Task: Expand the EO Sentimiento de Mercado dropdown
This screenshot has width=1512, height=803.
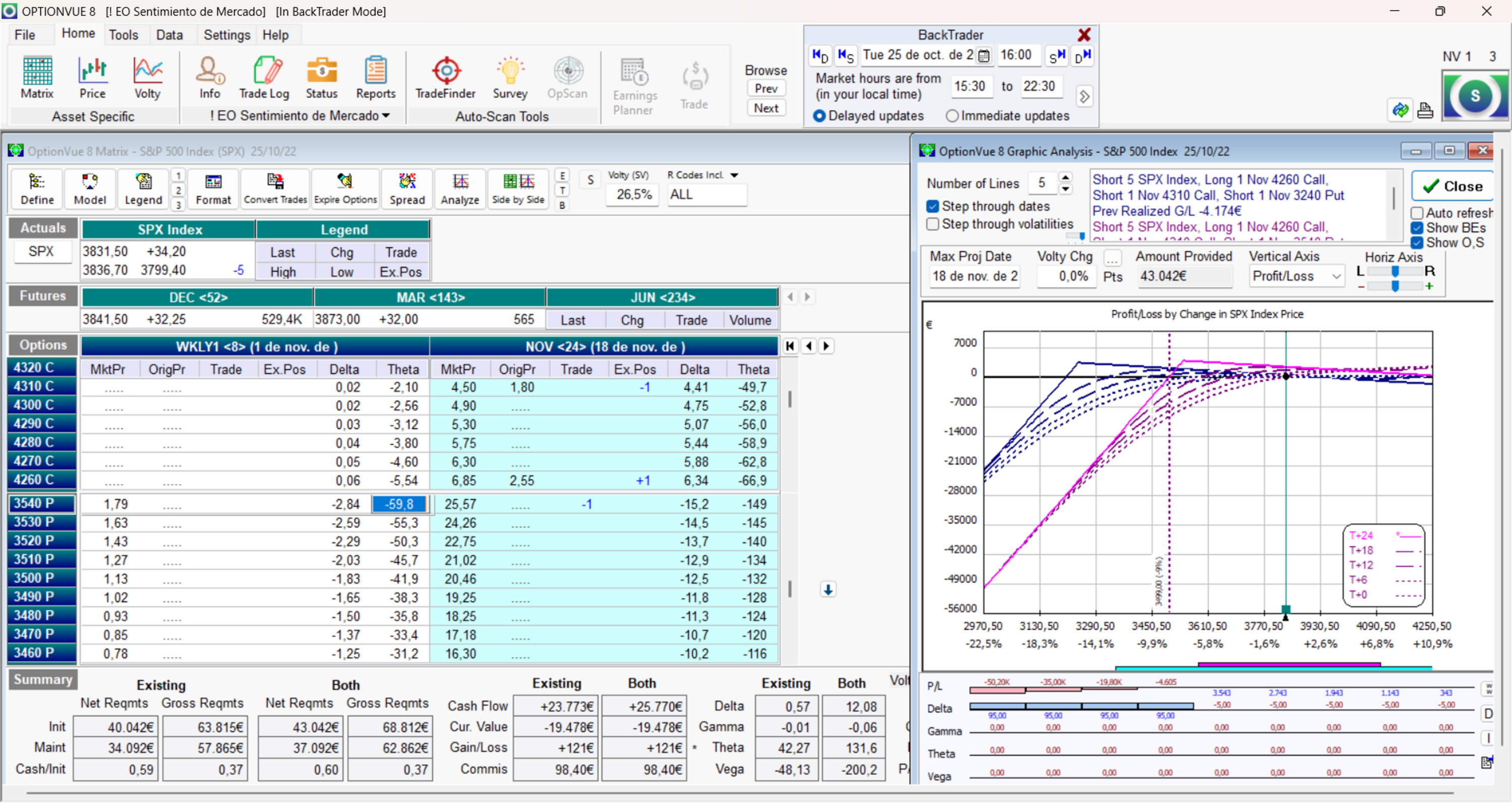Action: click(386, 115)
